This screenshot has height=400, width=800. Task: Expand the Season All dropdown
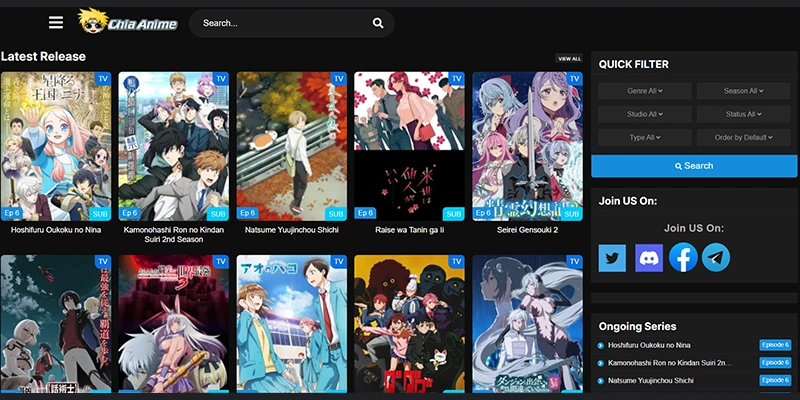coord(743,91)
